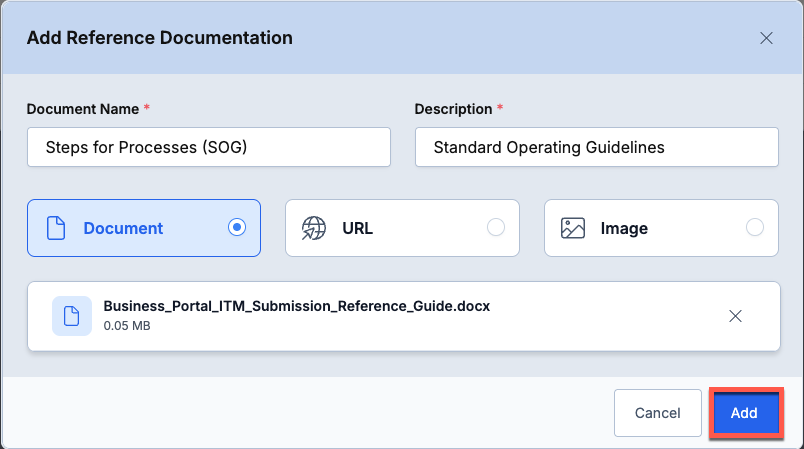Click the Business_Portal_ITM_Submission_Reference_Guide.docx filename
Image resolution: width=804 pixels, height=449 pixels.
tap(297, 306)
